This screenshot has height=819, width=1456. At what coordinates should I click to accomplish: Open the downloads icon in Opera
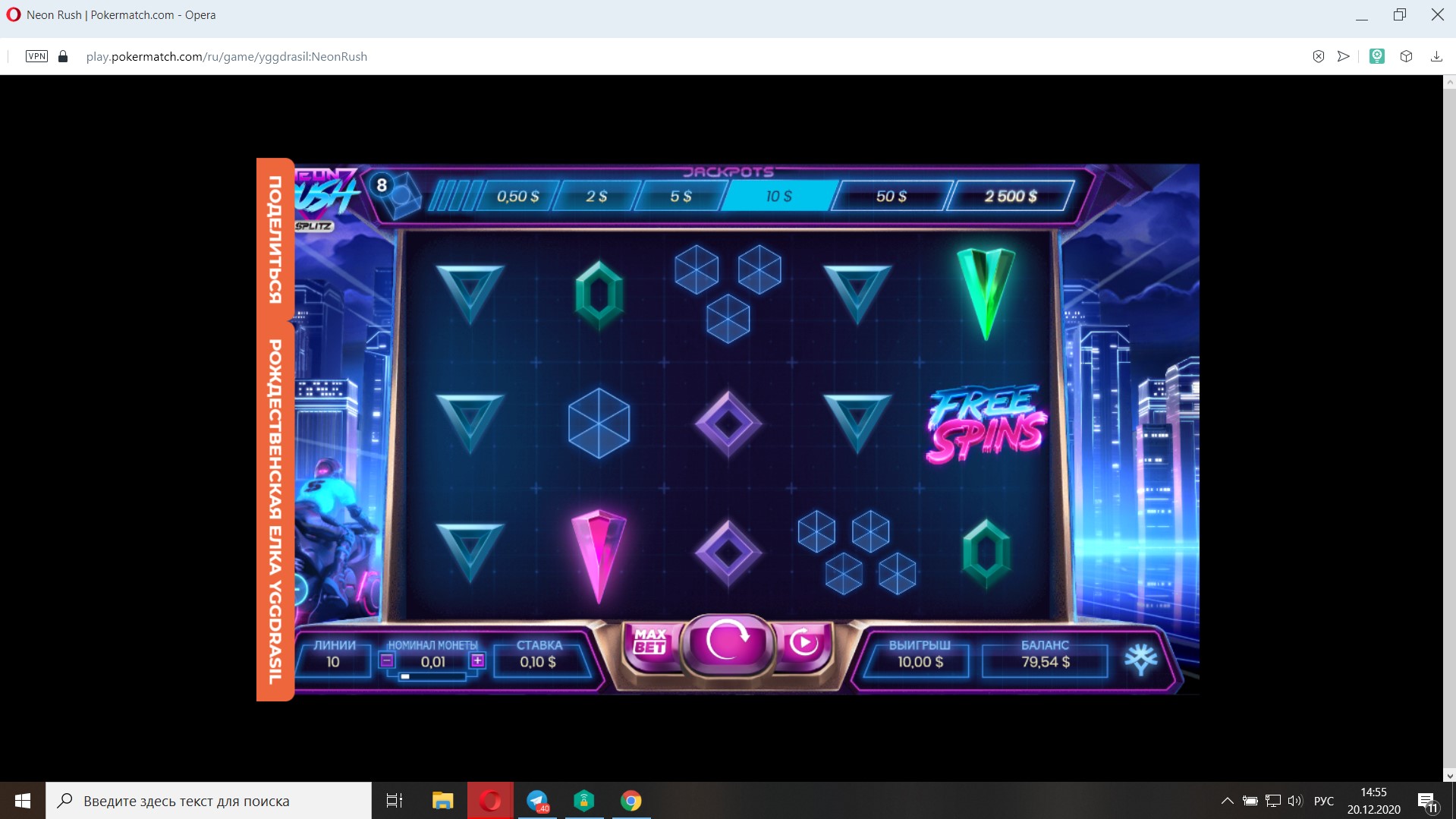tap(1436, 56)
